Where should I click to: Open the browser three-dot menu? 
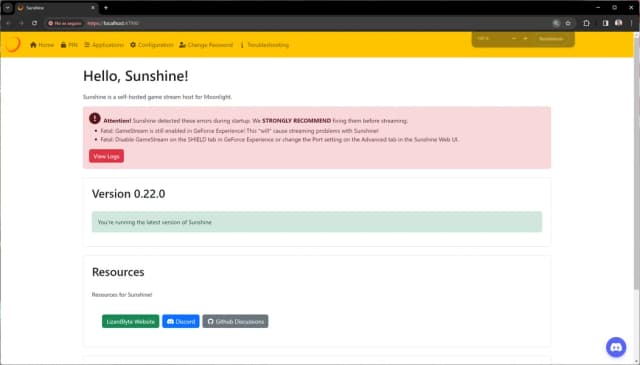(x=631, y=23)
